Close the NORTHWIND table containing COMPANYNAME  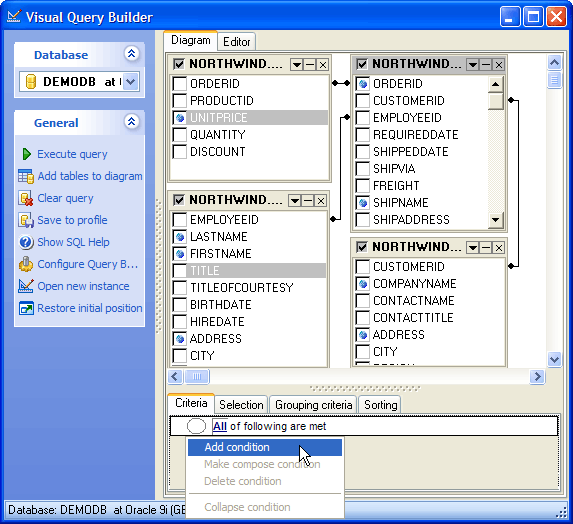[x=499, y=248]
